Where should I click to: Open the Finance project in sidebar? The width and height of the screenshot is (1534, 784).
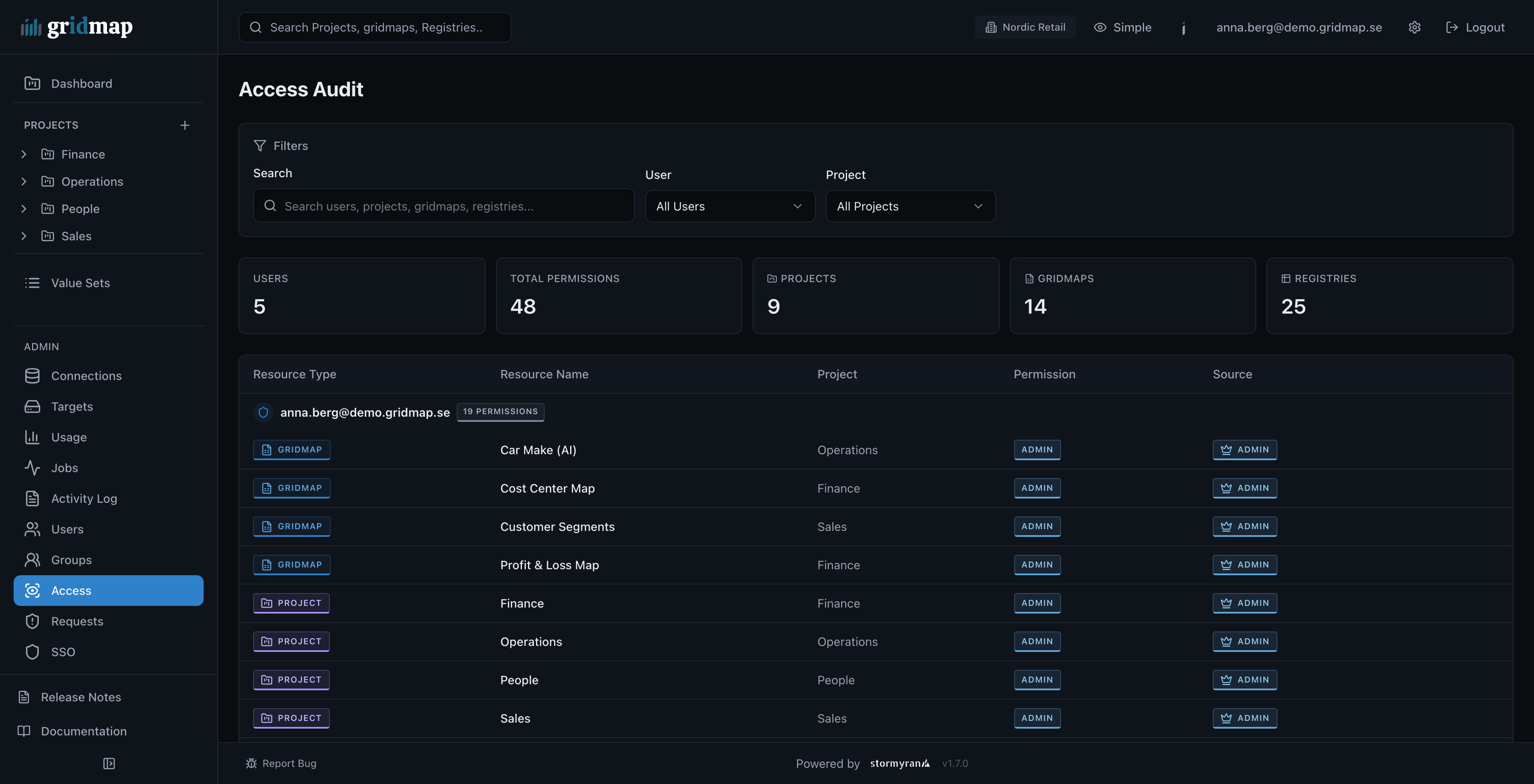[x=83, y=154]
